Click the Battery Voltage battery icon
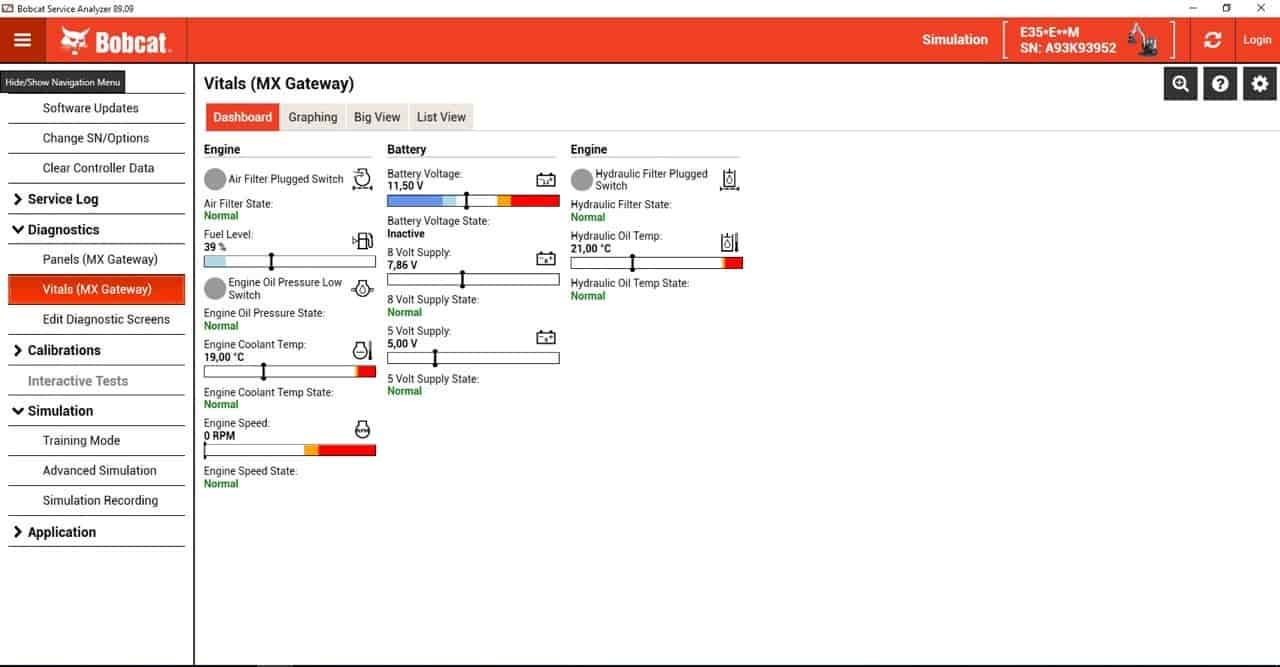1280x667 pixels. point(546,180)
